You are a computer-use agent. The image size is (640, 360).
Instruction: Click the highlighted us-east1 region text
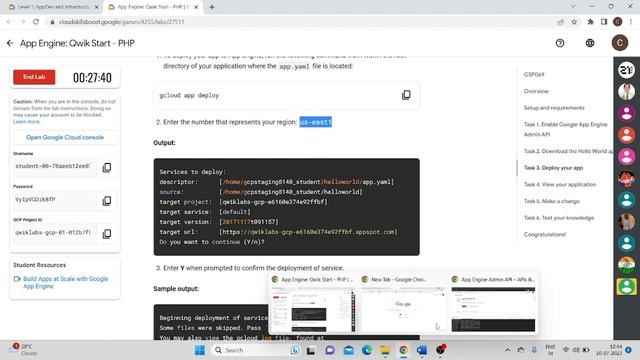point(316,122)
